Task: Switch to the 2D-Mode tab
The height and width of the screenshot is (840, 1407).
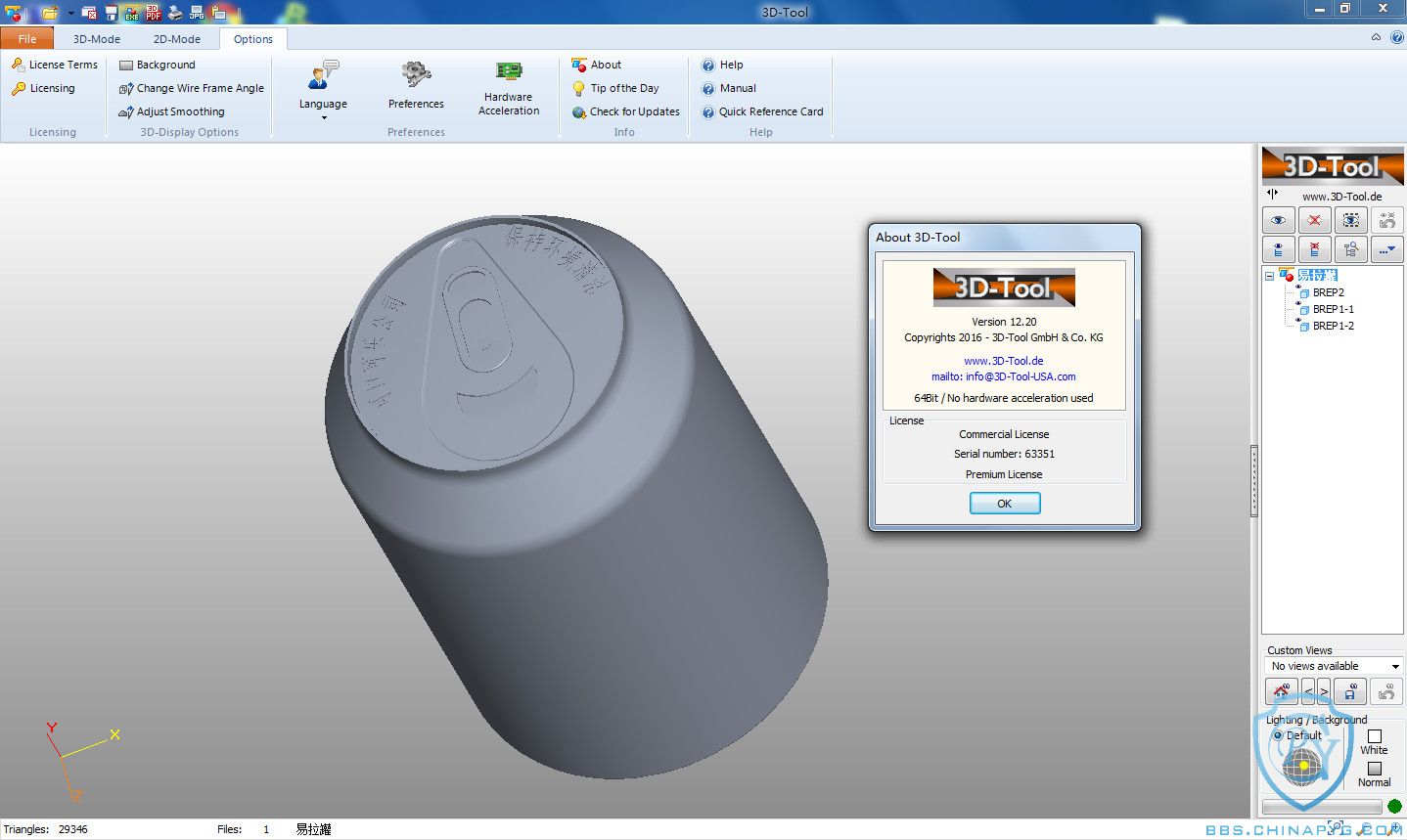Action: (177, 39)
